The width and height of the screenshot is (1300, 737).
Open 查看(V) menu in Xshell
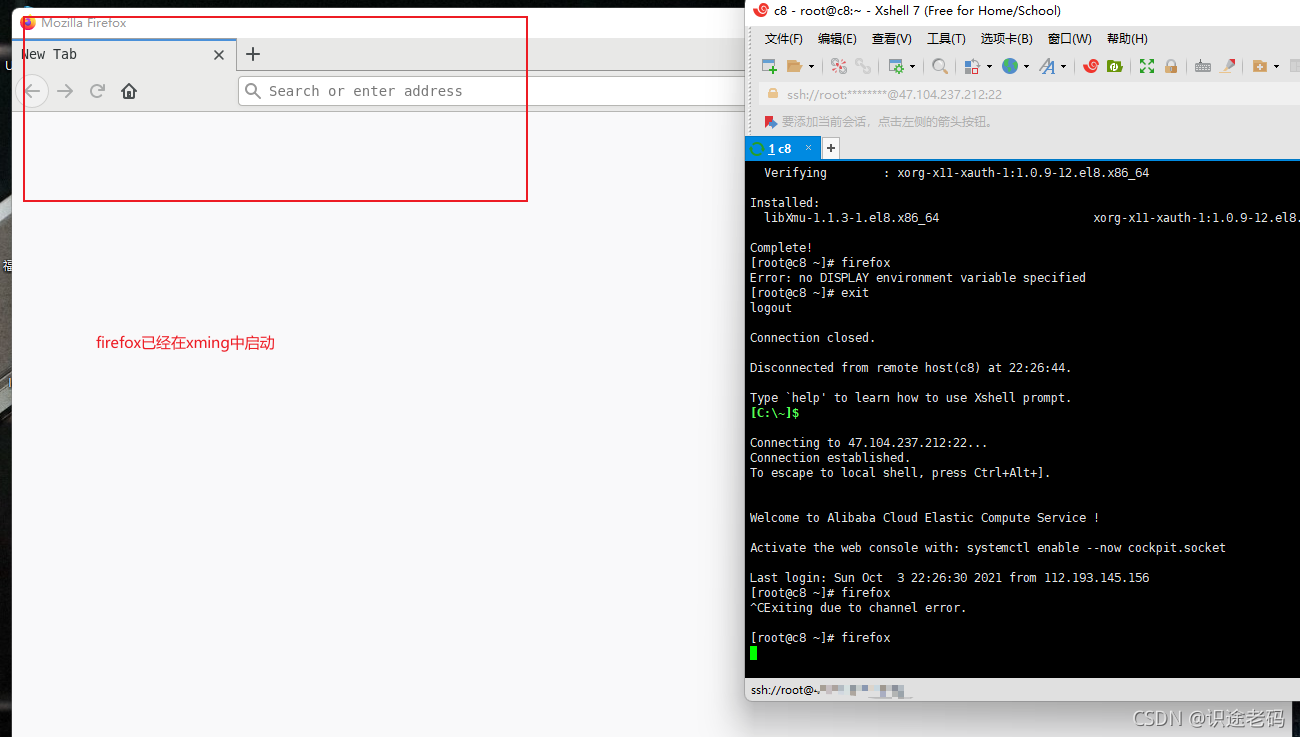pyautogui.click(x=891, y=39)
